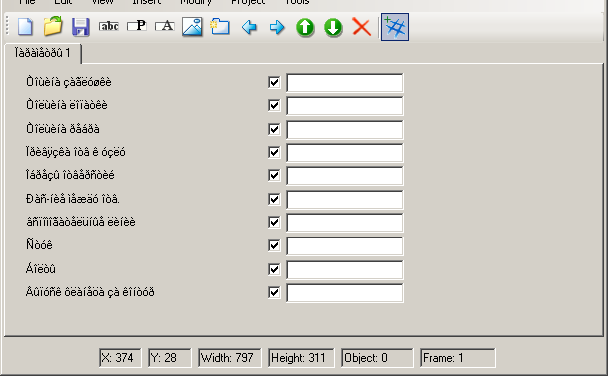Open the Project menu
Image resolution: width=608 pixels, height=376 pixels.
[x=248, y=2]
